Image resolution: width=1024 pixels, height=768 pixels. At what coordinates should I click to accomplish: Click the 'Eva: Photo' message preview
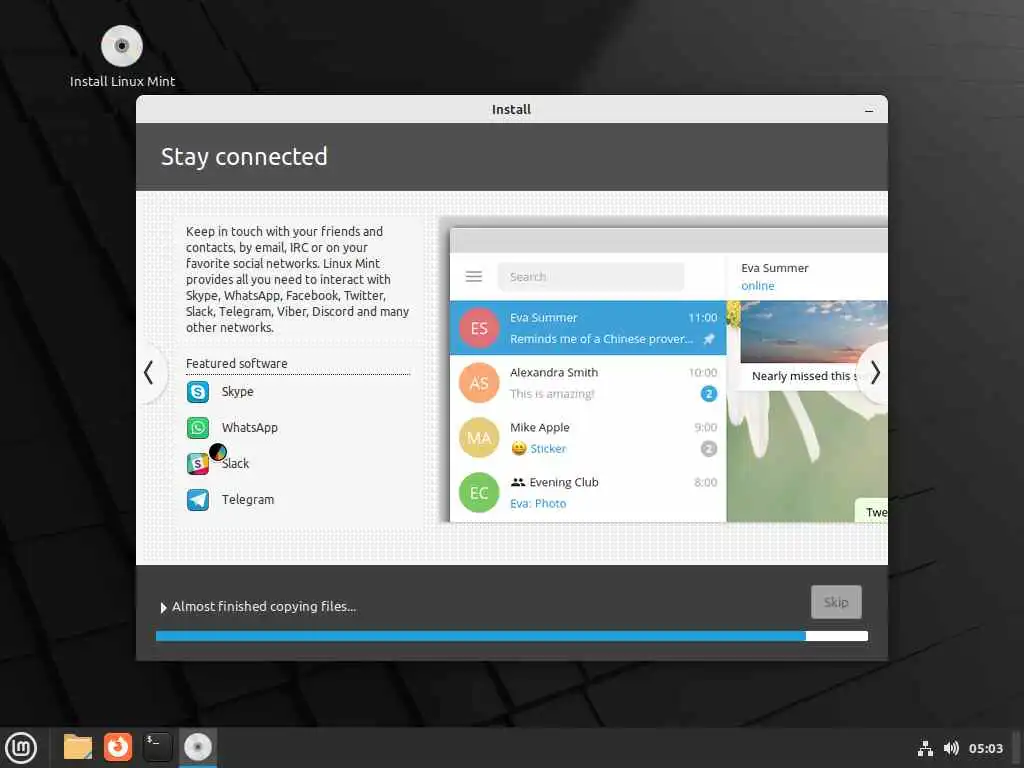538,504
